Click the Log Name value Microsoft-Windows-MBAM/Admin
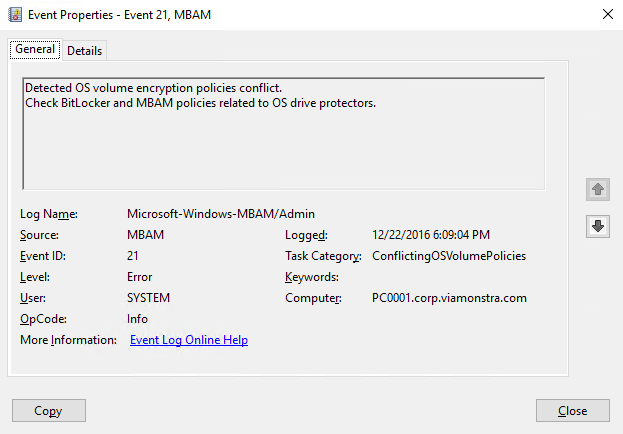Image resolution: width=623 pixels, height=434 pixels. pyautogui.click(x=221, y=214)
